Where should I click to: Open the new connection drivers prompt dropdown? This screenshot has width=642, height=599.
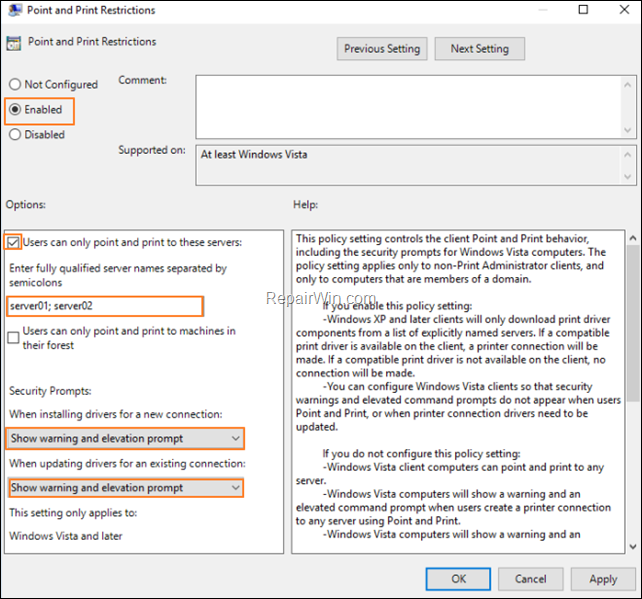click(x=125, y=439)
